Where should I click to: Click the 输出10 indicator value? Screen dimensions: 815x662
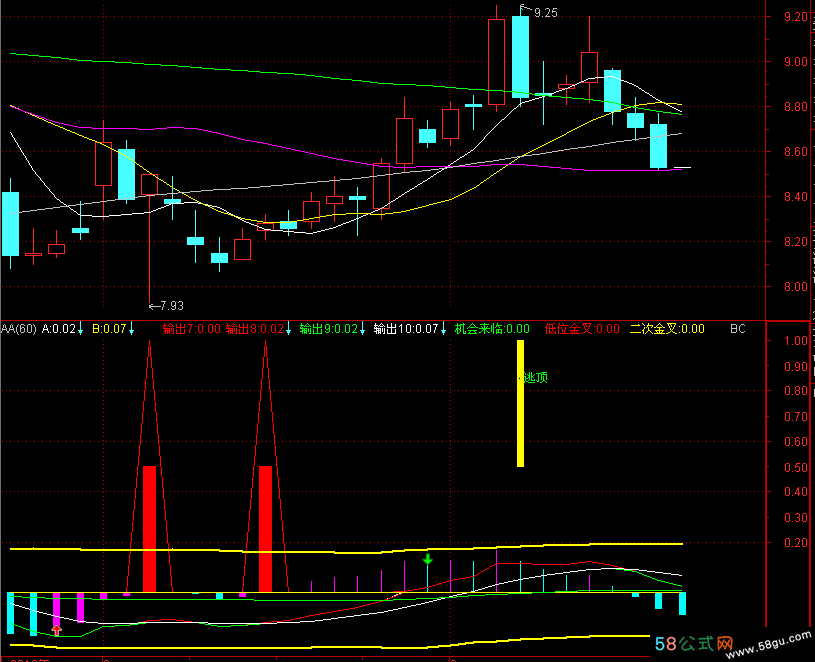408,328
